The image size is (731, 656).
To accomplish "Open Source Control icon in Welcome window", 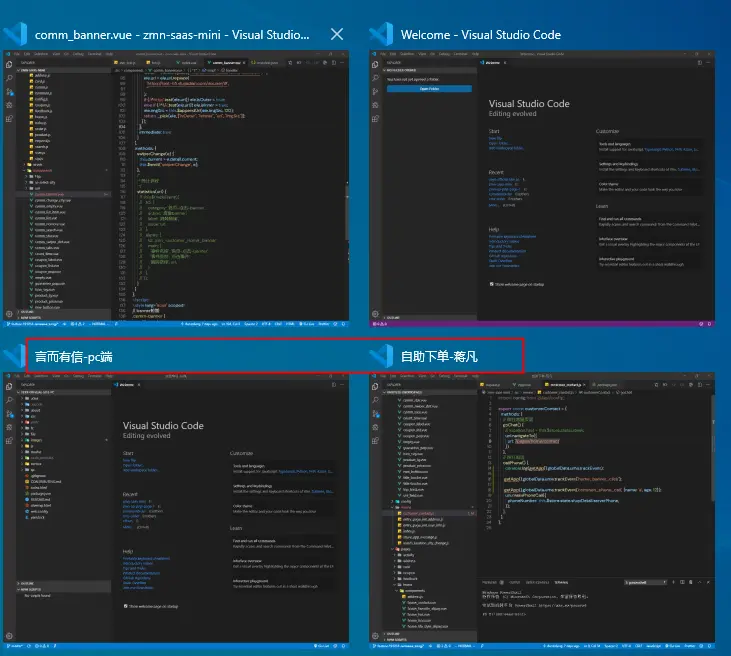I will click(375, 92).
